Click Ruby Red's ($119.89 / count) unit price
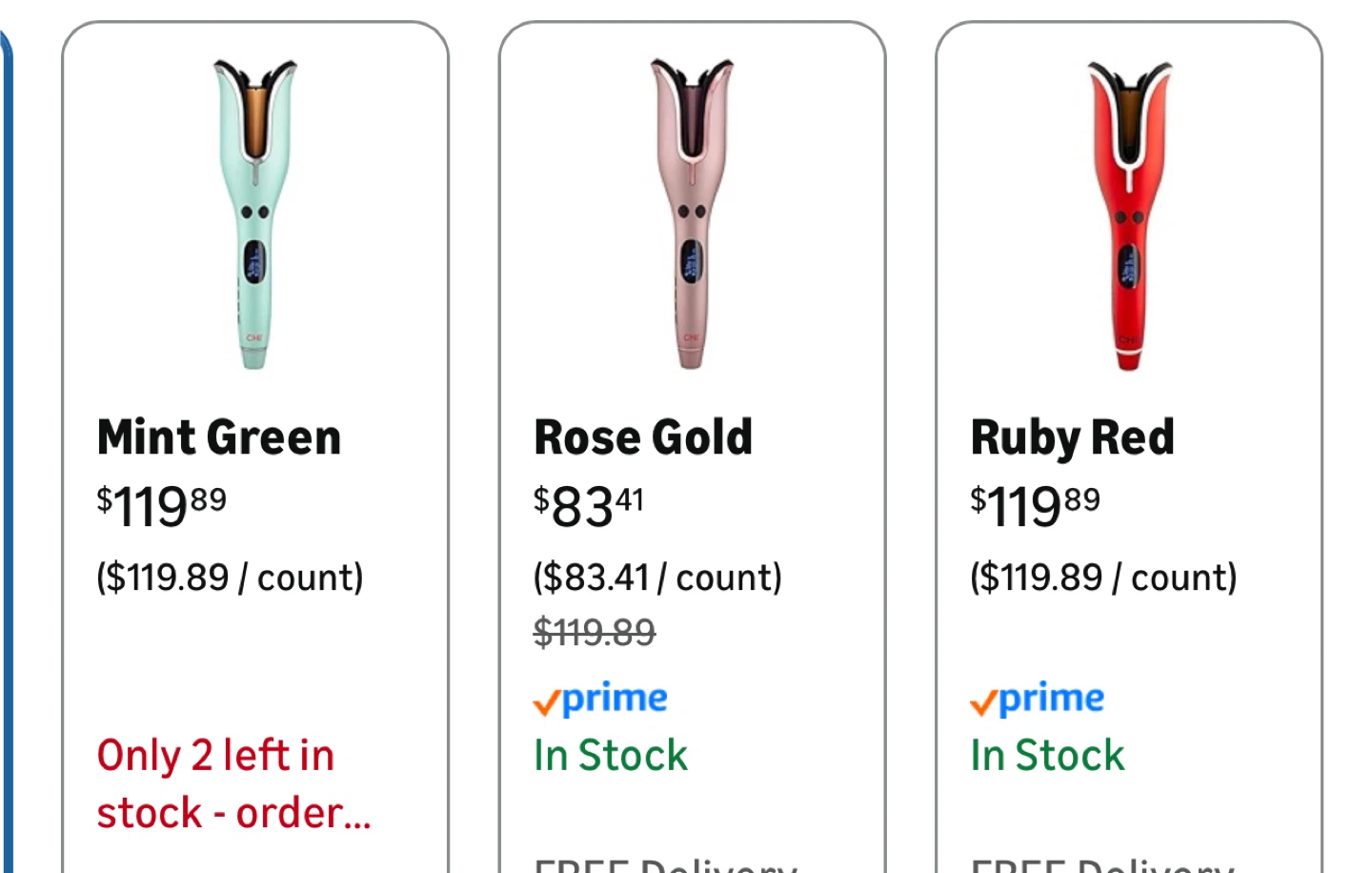The height and width of the screenshot is (873, 1372). [1103, 578]
